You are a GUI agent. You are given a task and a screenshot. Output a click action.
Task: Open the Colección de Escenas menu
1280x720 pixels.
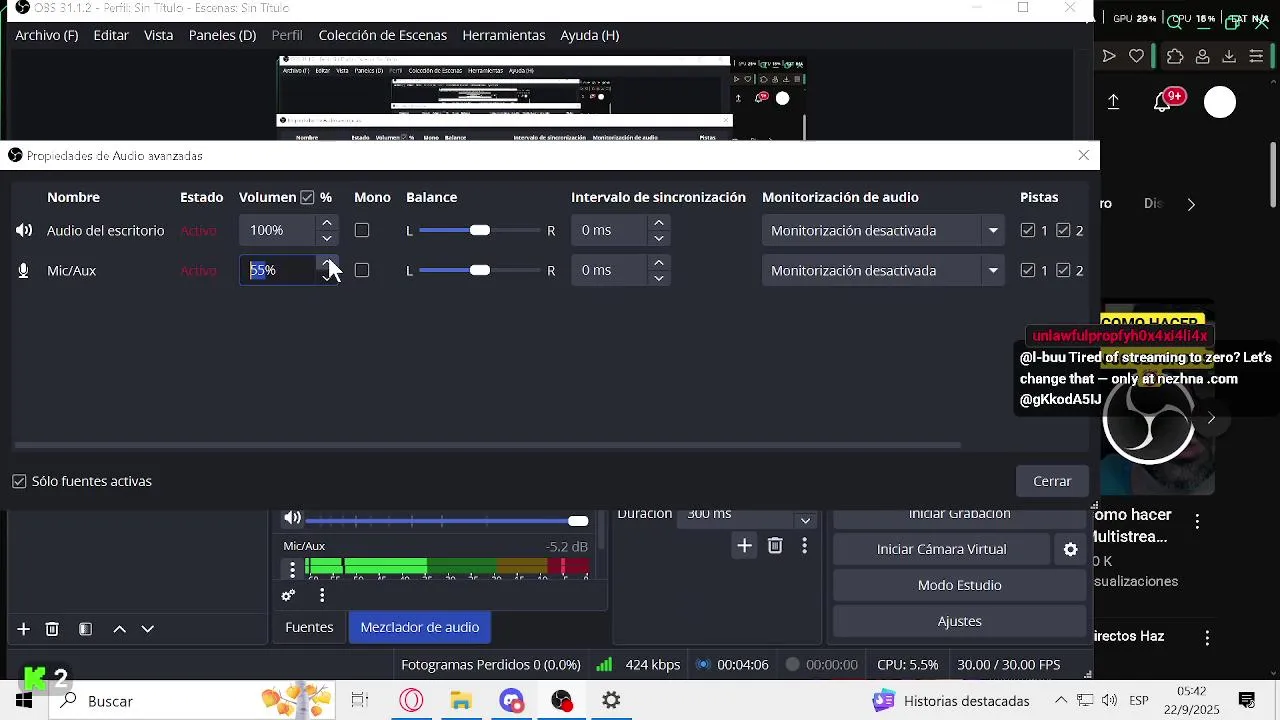click(383, 35)
